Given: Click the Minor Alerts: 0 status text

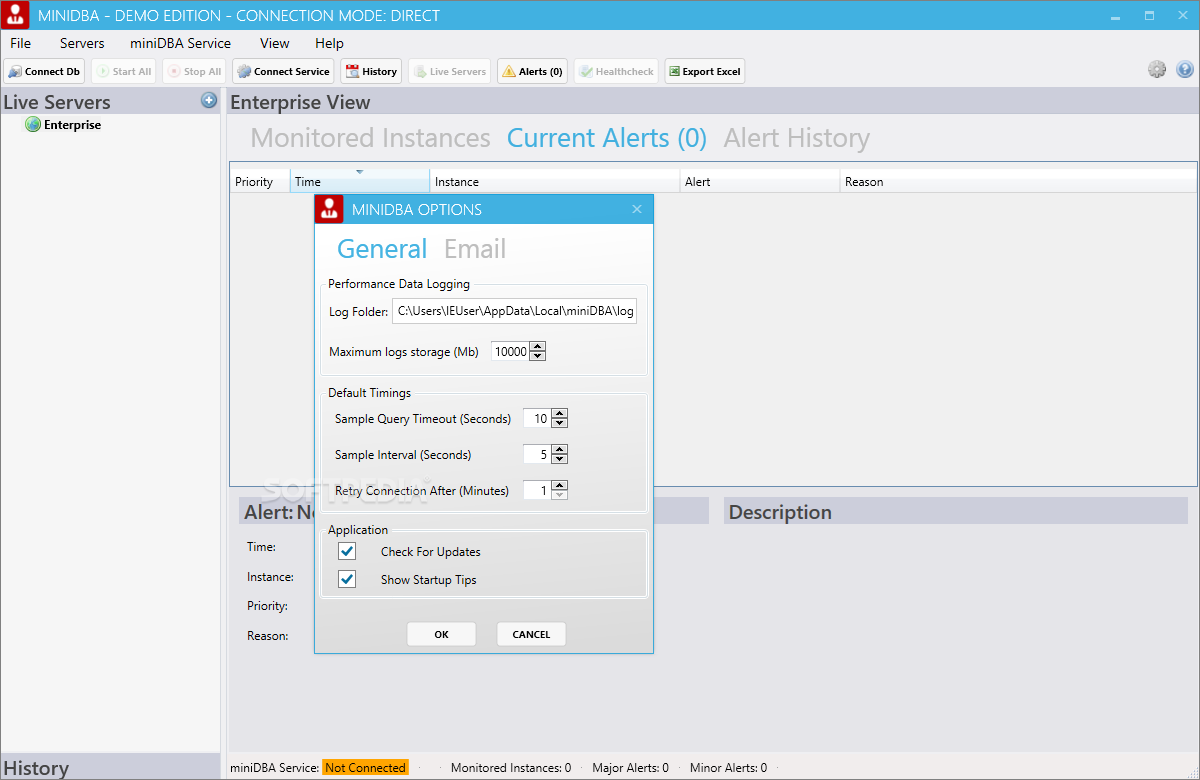Looking at the screenshot, I should tap(728, 768).
